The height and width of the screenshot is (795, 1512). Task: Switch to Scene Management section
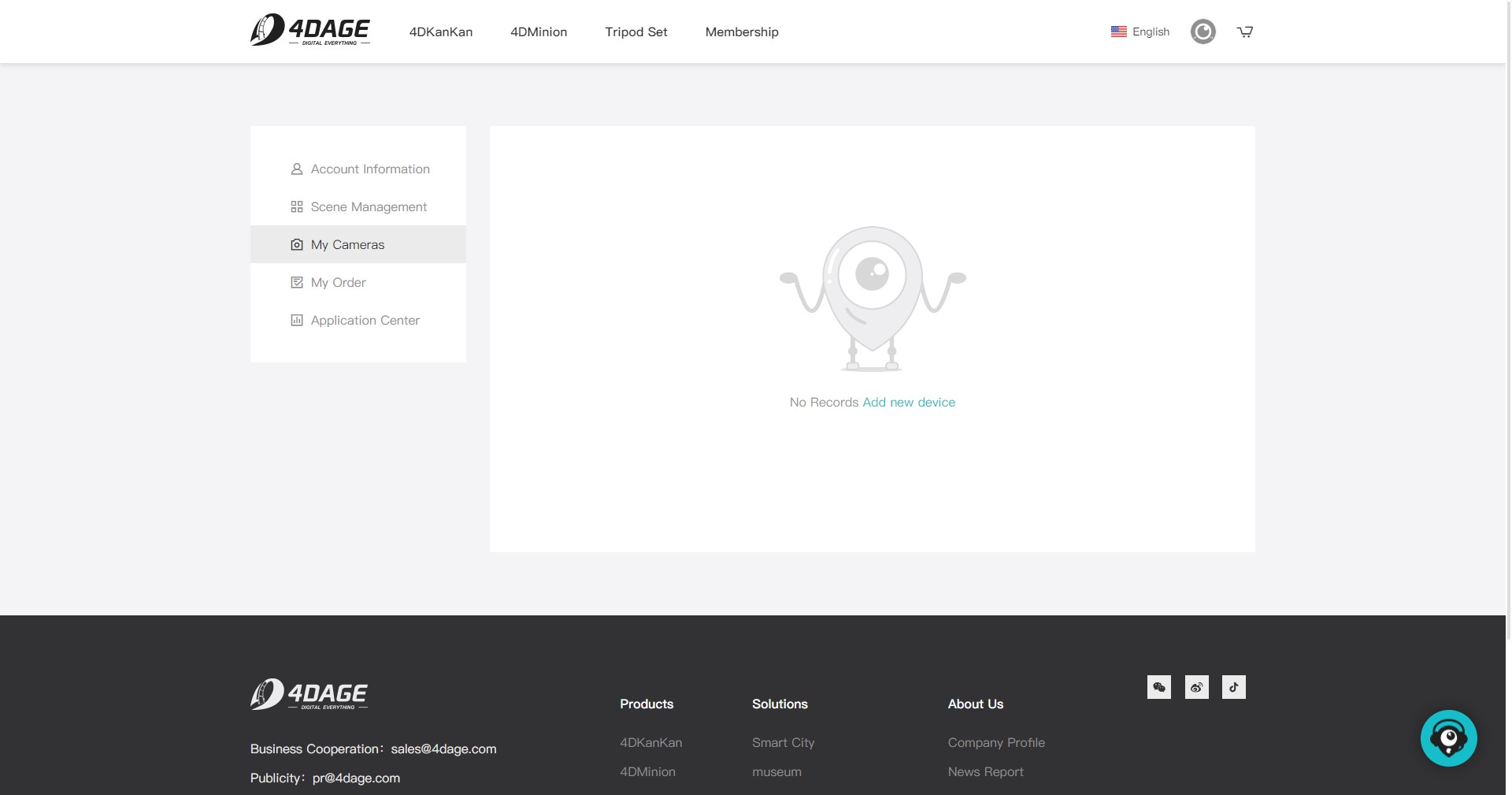[369, 207]
